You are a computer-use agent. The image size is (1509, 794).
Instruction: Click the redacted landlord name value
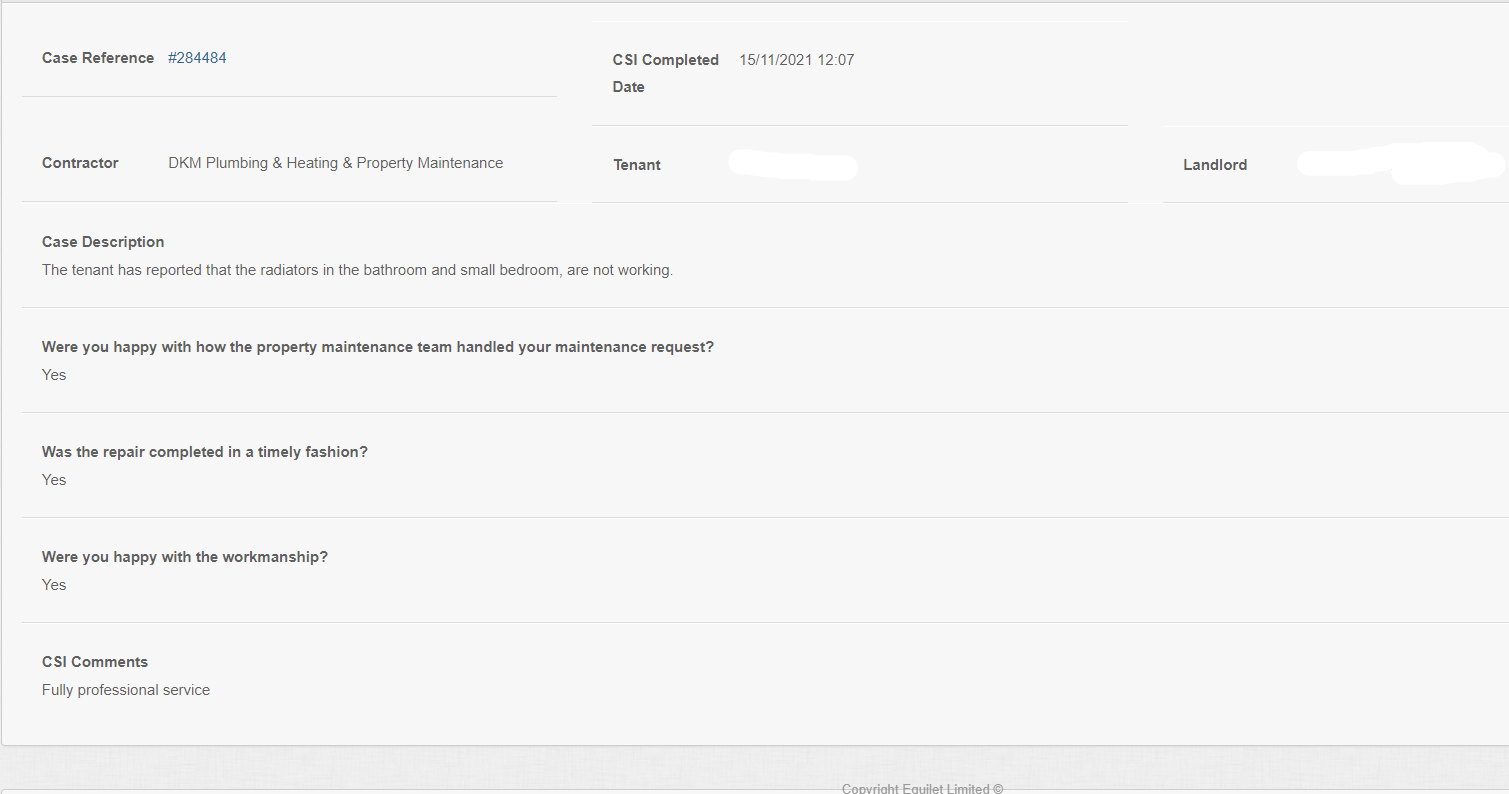(1400, 163)
